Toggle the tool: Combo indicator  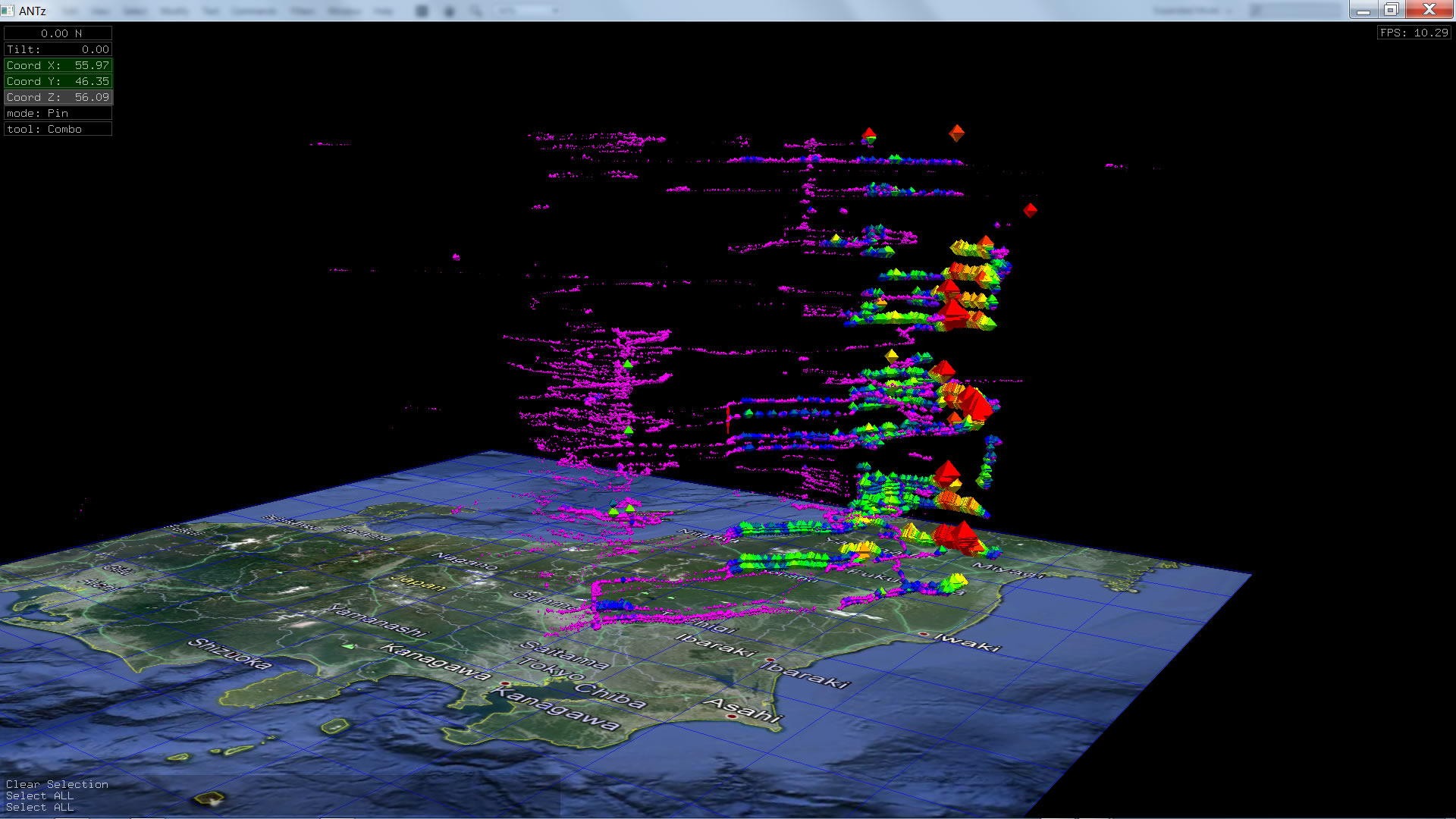58,129
